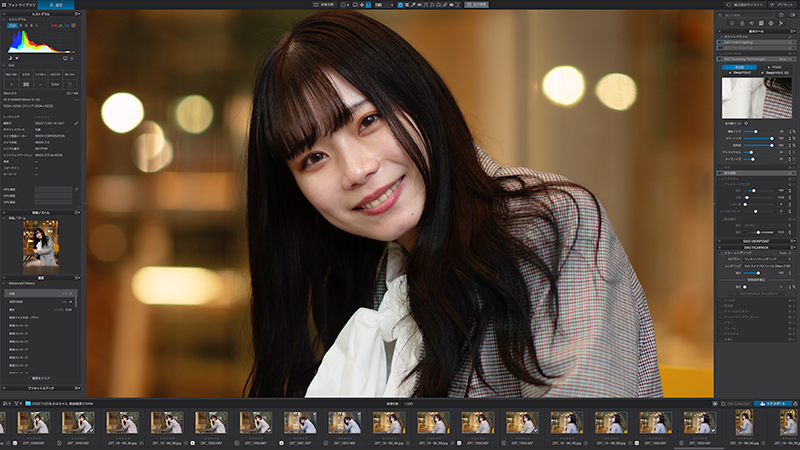Click the monitor gamut warning icon
800x450 pixels.
pos(65,58)
